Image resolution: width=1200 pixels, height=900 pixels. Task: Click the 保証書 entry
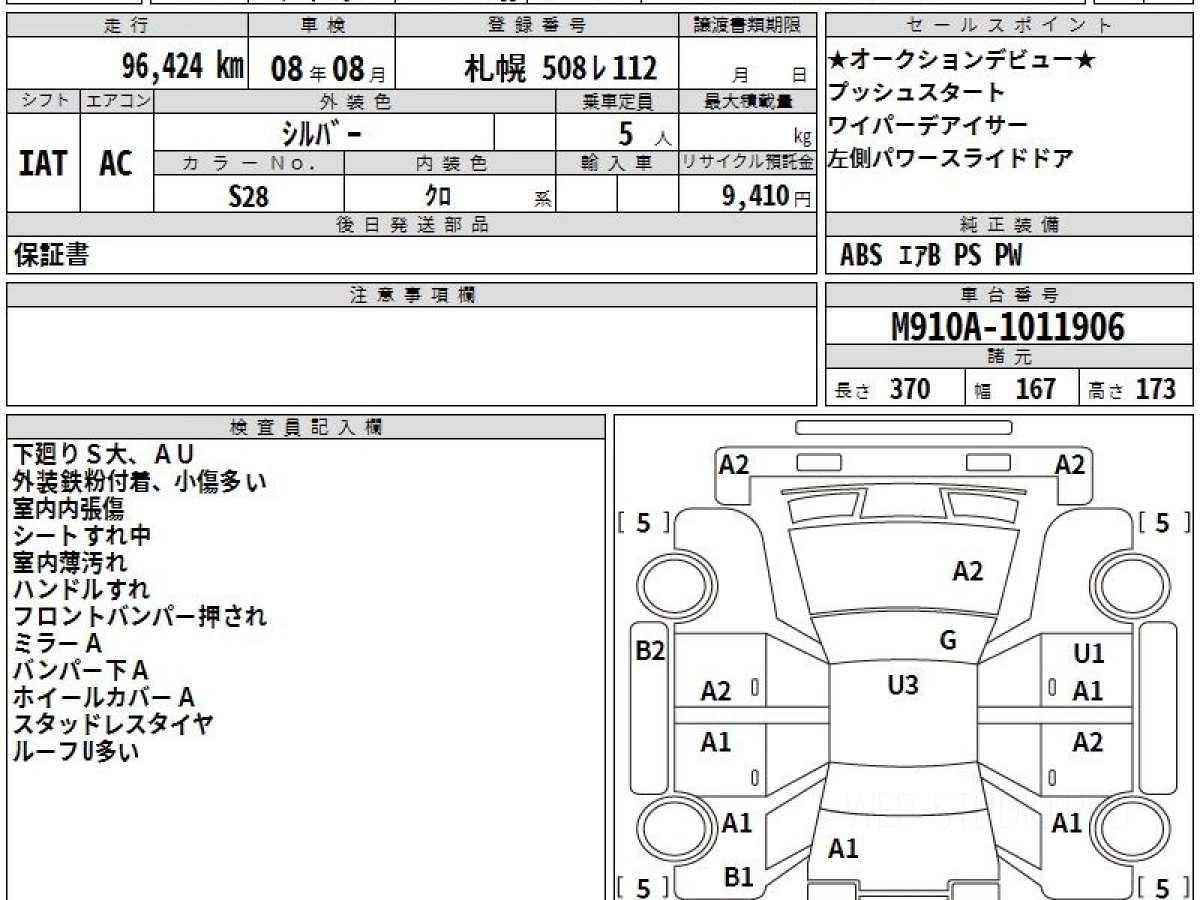point(51,255)
